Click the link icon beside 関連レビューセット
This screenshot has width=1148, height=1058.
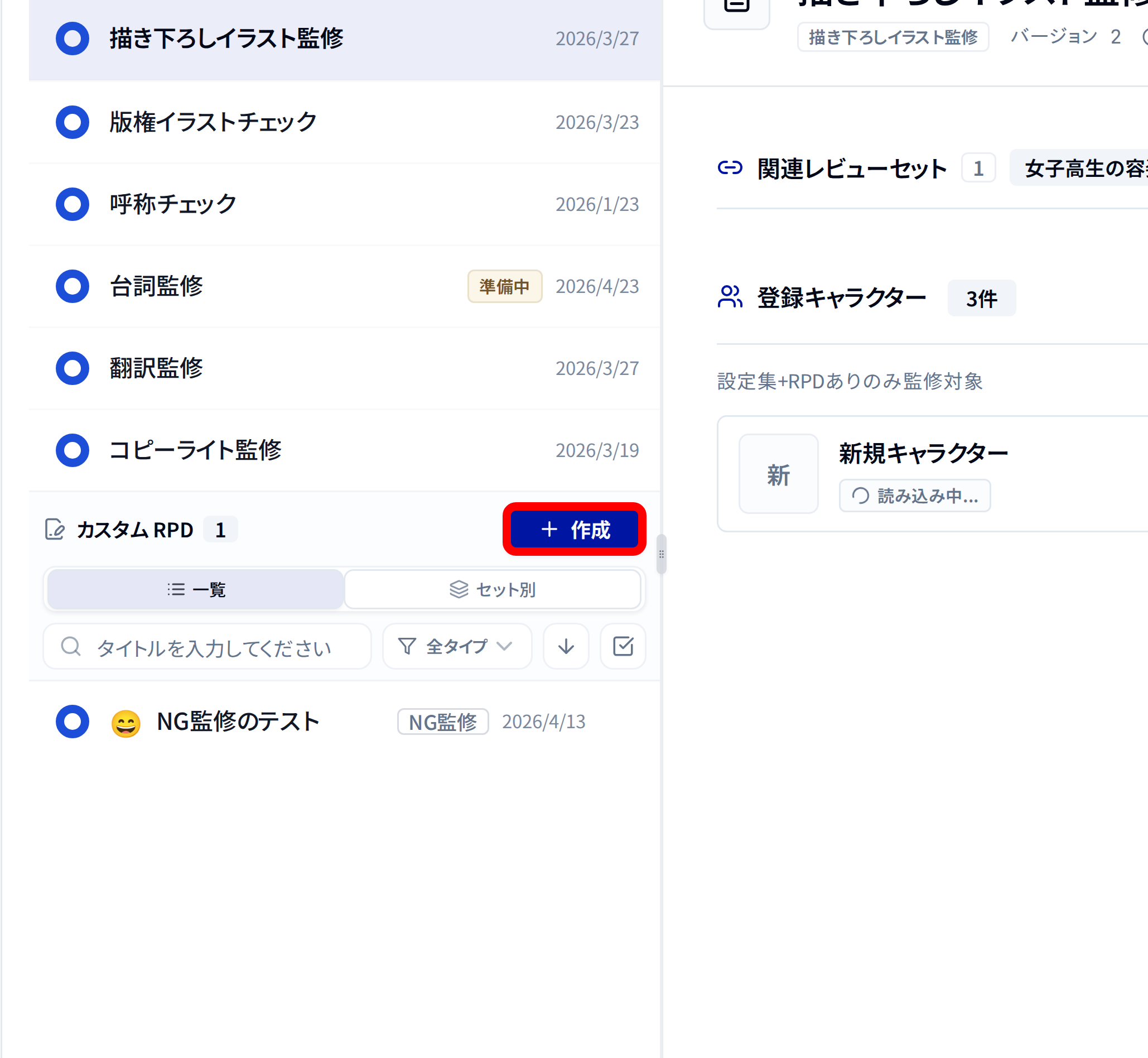click(730, 168)
